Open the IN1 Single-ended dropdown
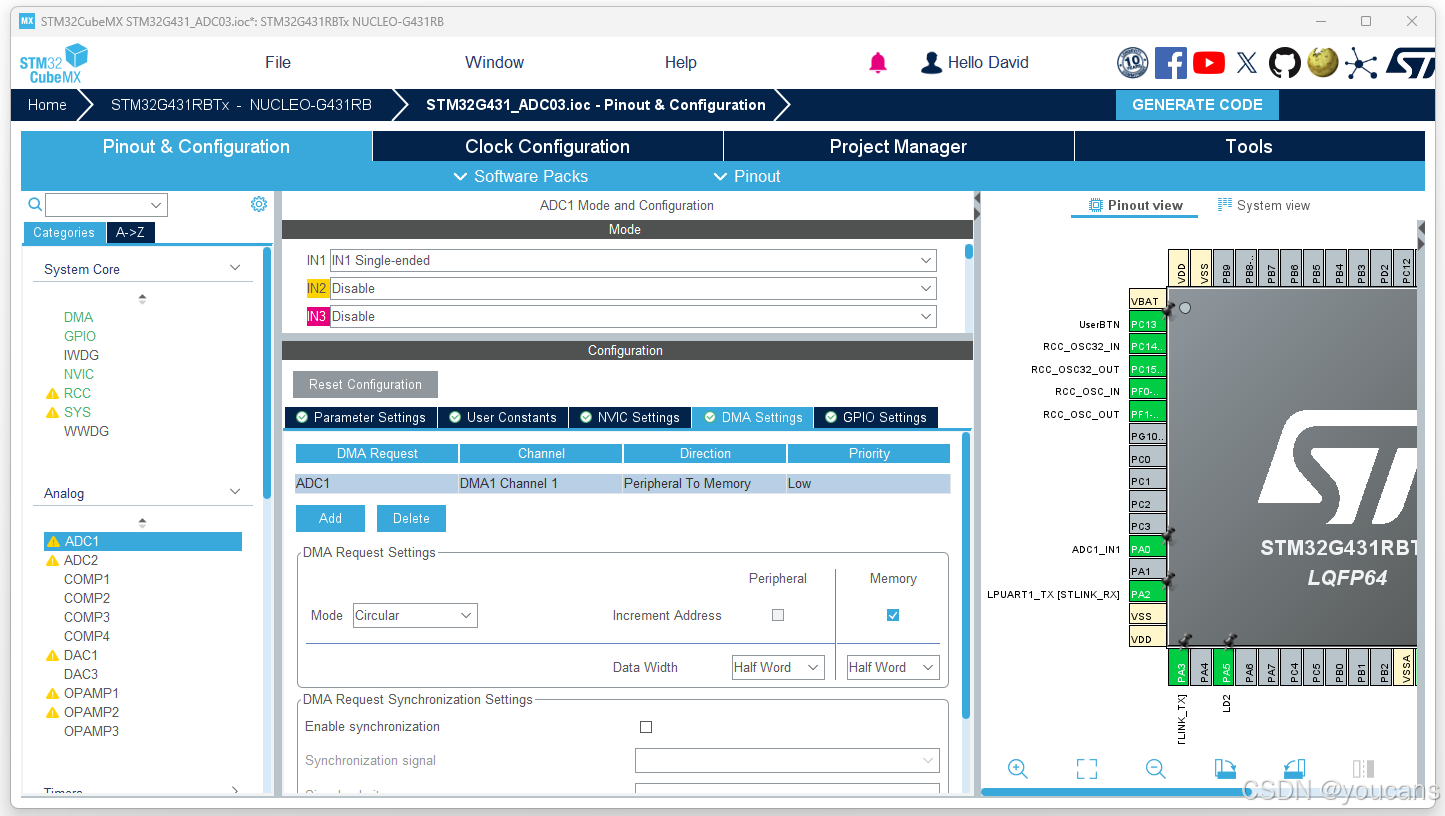This screenshot has height=816, width=1445. pyautogui.click(x=633, y=261)
